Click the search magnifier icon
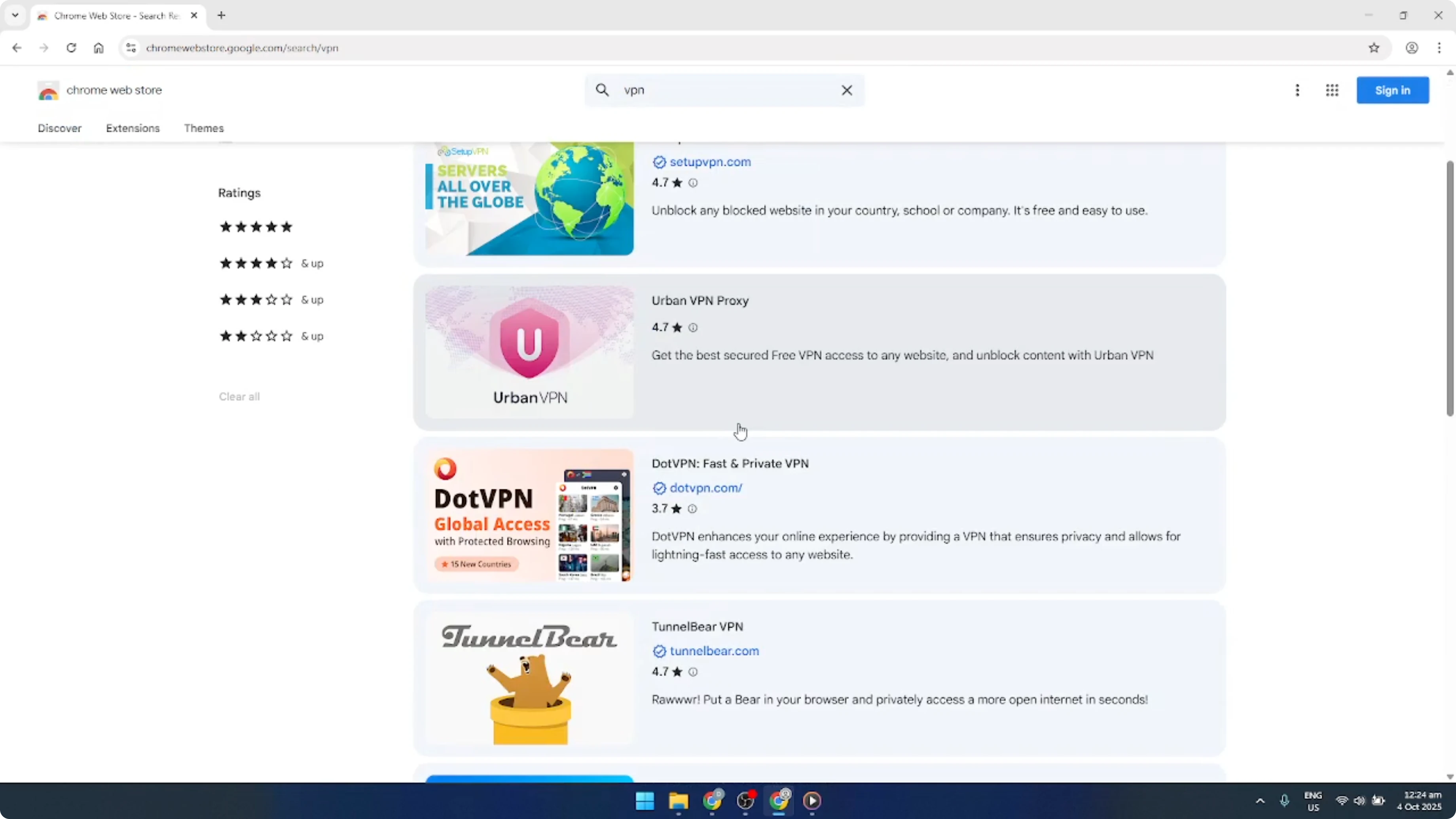 603,90
